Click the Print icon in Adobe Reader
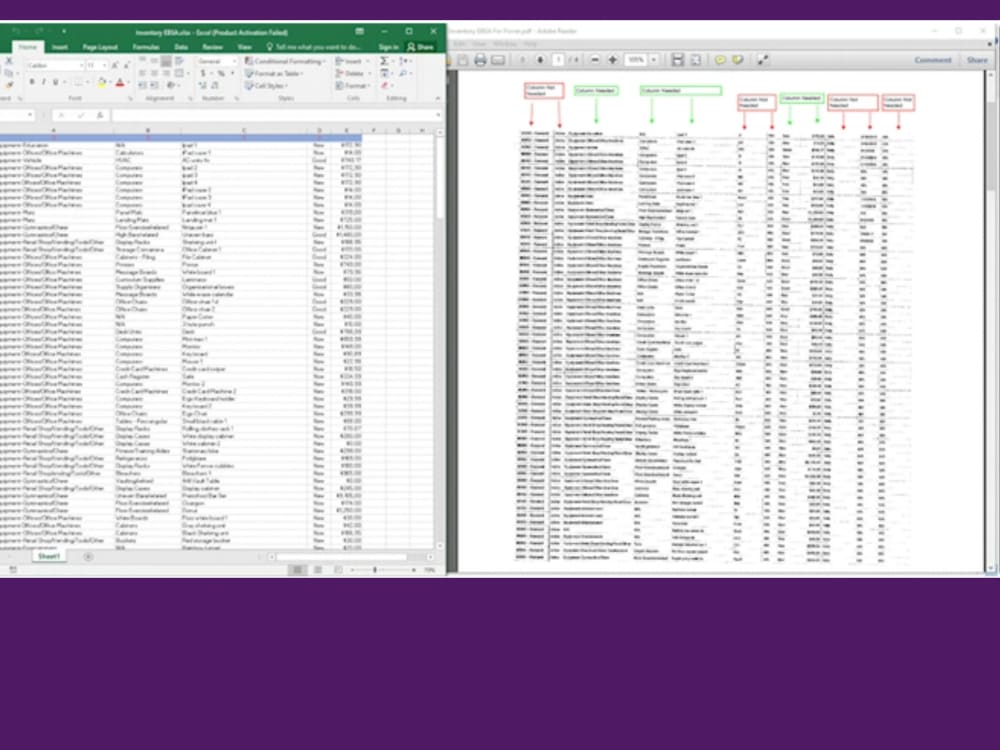 480,60
